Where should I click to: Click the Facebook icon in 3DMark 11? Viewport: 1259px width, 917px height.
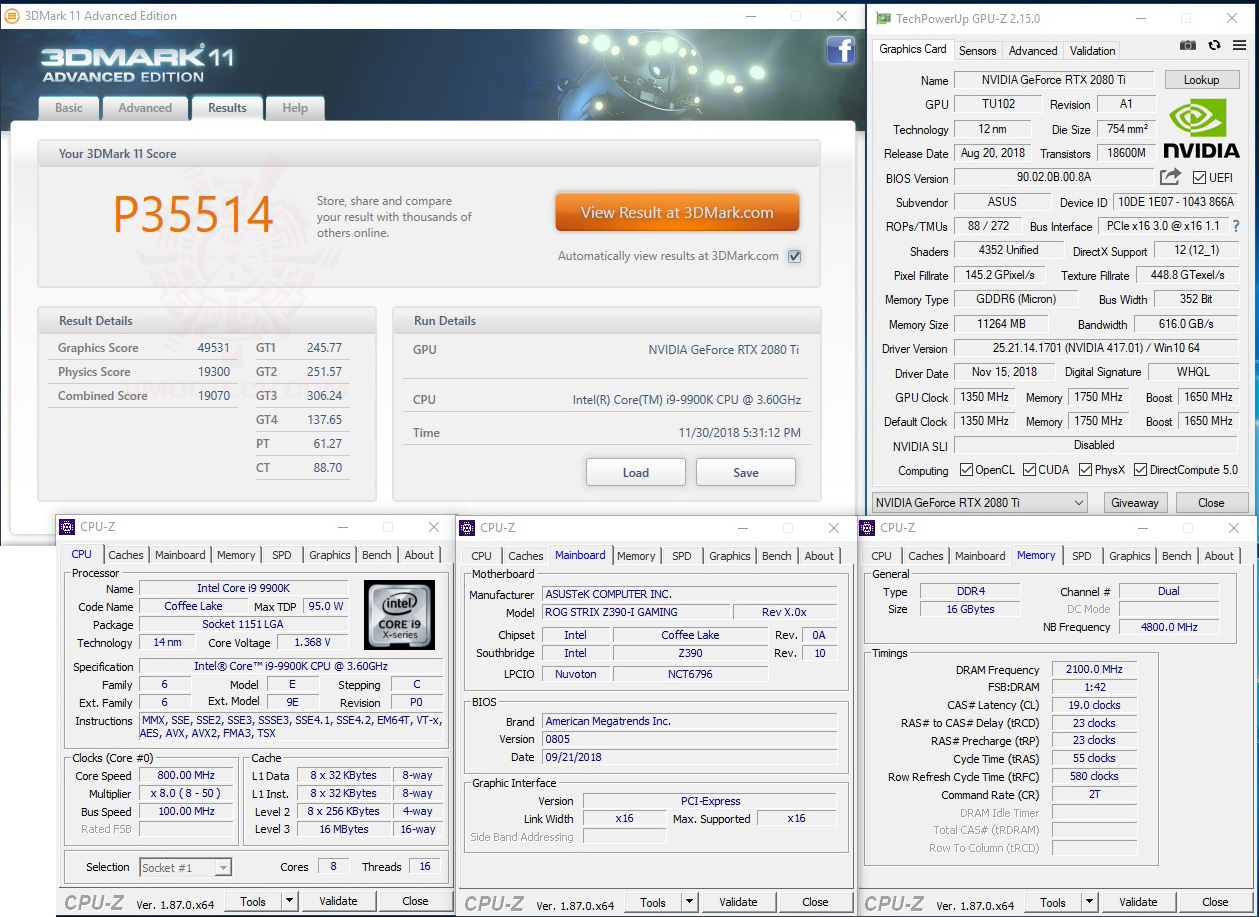pos(841,50)
